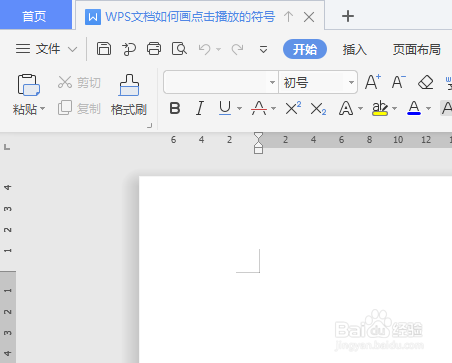Open Print Preview icon
The width and height of the screenshot is (452, 363).
[x=179, y=49]
